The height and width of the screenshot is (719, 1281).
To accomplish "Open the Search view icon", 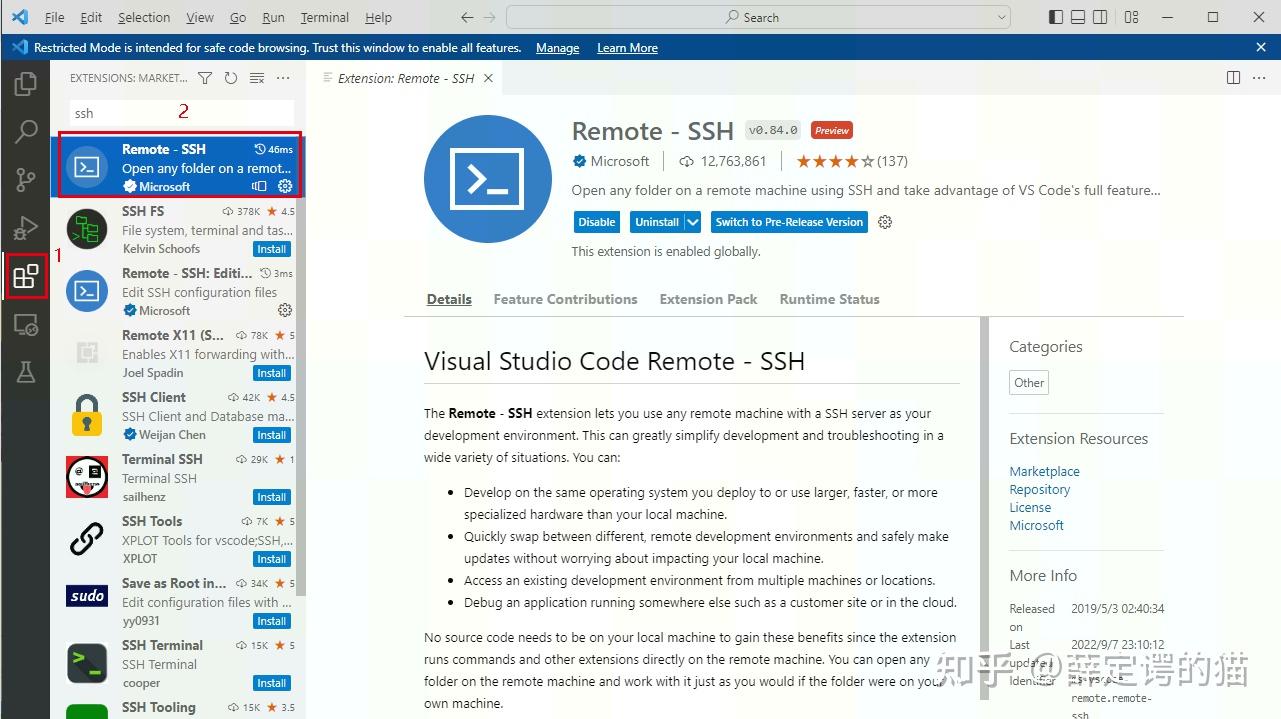I will click(26, 131).
